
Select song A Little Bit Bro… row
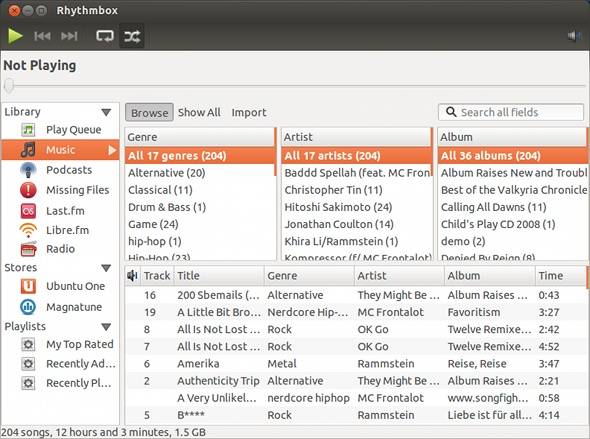[x=356, y=312]
